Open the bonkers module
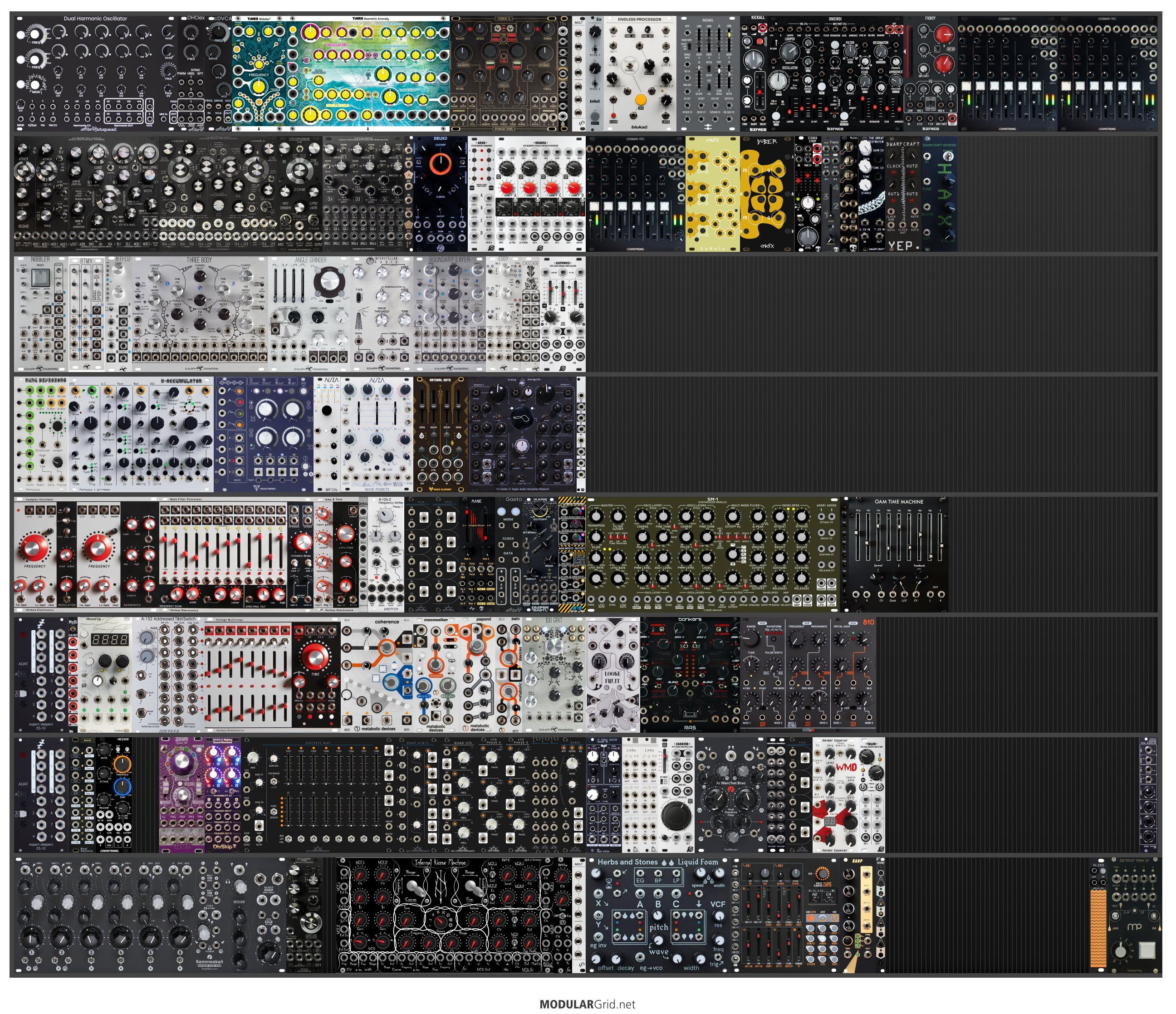The height and width of the screenshot is (1014, 1176). (x=690, y=675)
